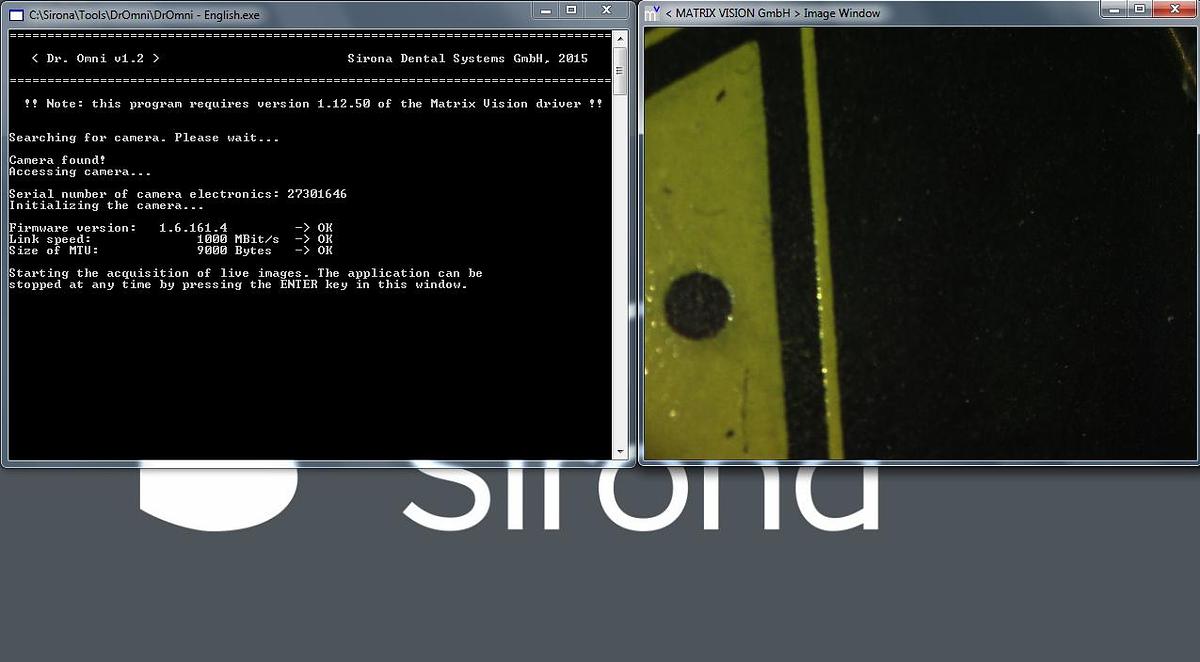This screenshot has height=662, width=1200.
Task: Maximize the MATRIX VISION Image Window
Action: pos(1139,8)
